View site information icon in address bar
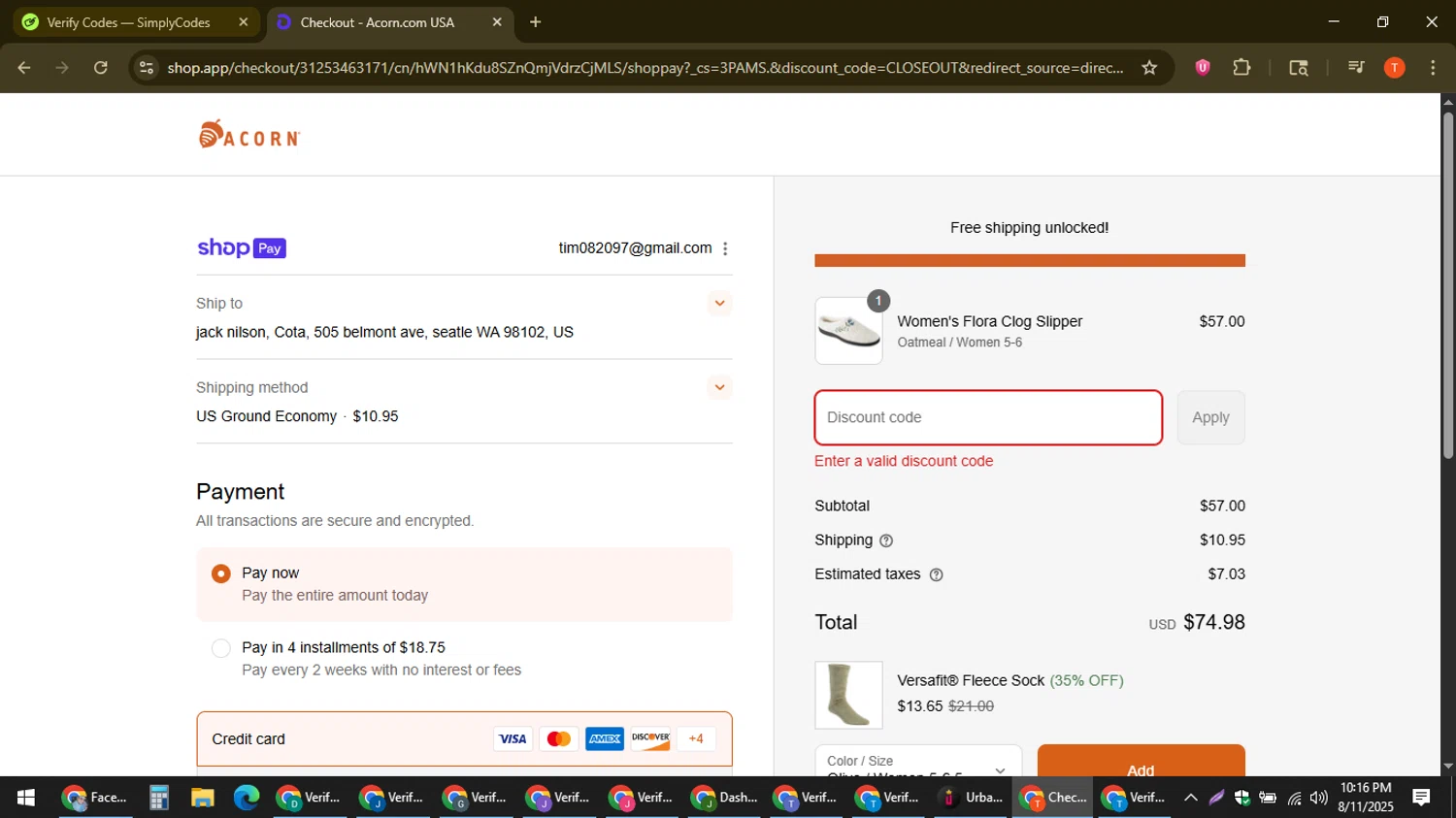This screenshot has width=1456, height=818. tap(147, 67)
